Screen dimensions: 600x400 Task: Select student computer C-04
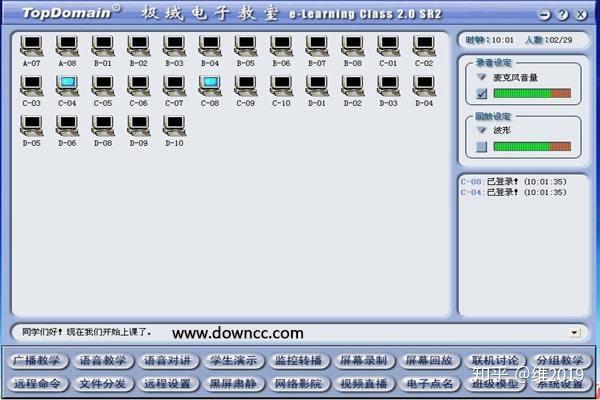click(67, 91)
